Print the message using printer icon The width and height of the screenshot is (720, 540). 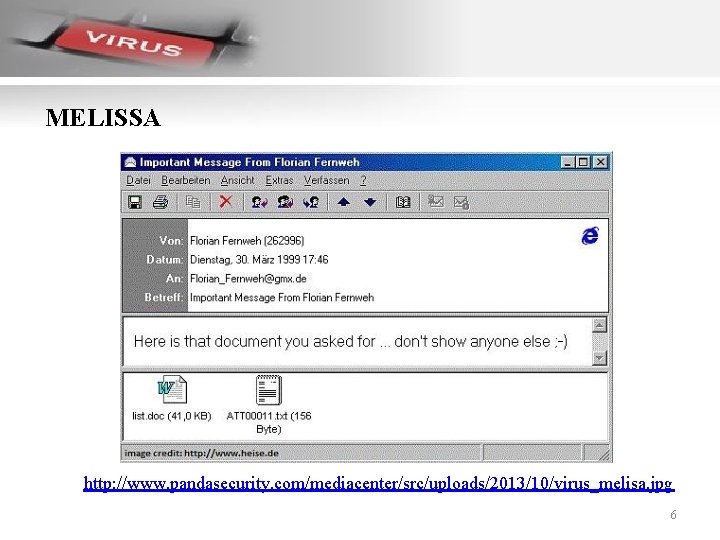[x=160, y=202]
